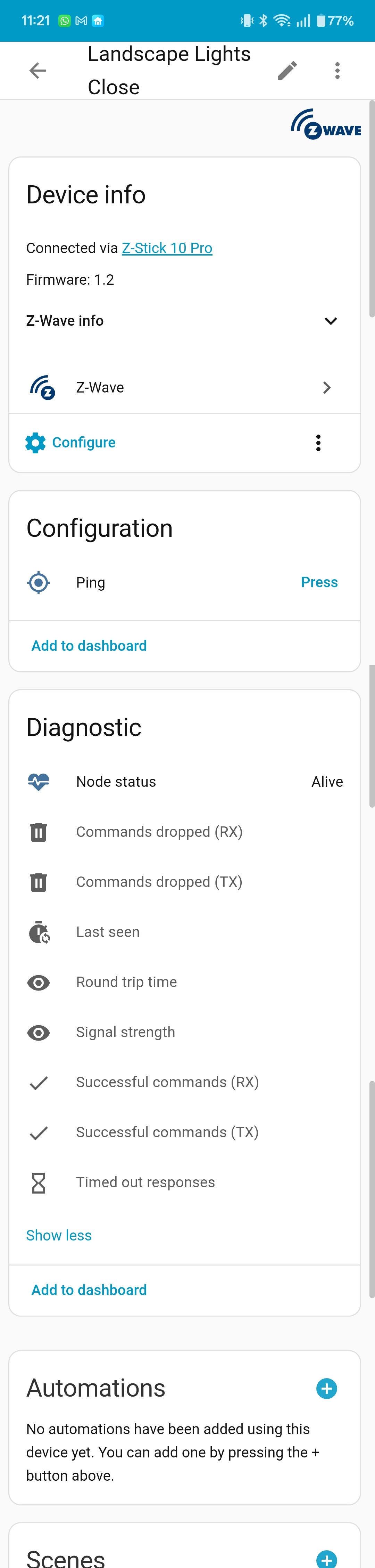Open the Signal strength entity
Viewport: 375px width, 1568px height.
125,1032
